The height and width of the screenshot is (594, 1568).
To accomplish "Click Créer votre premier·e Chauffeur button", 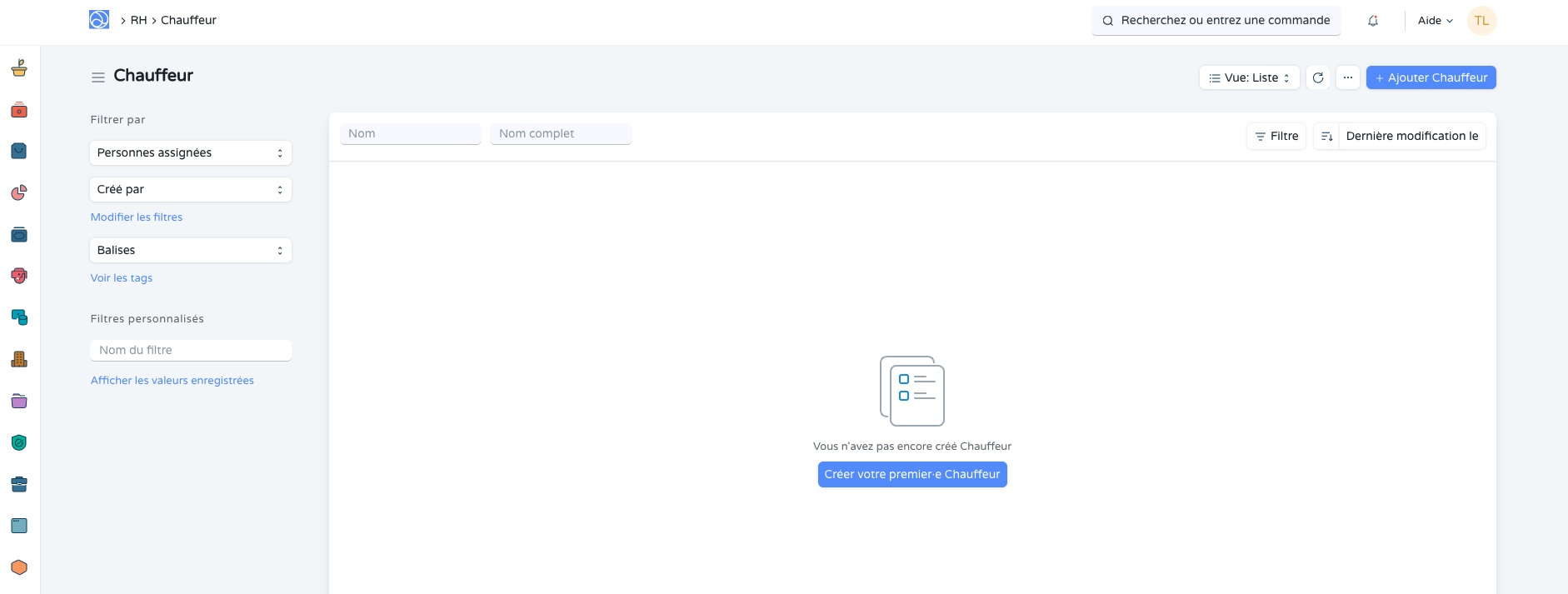I will pos(912,474).
